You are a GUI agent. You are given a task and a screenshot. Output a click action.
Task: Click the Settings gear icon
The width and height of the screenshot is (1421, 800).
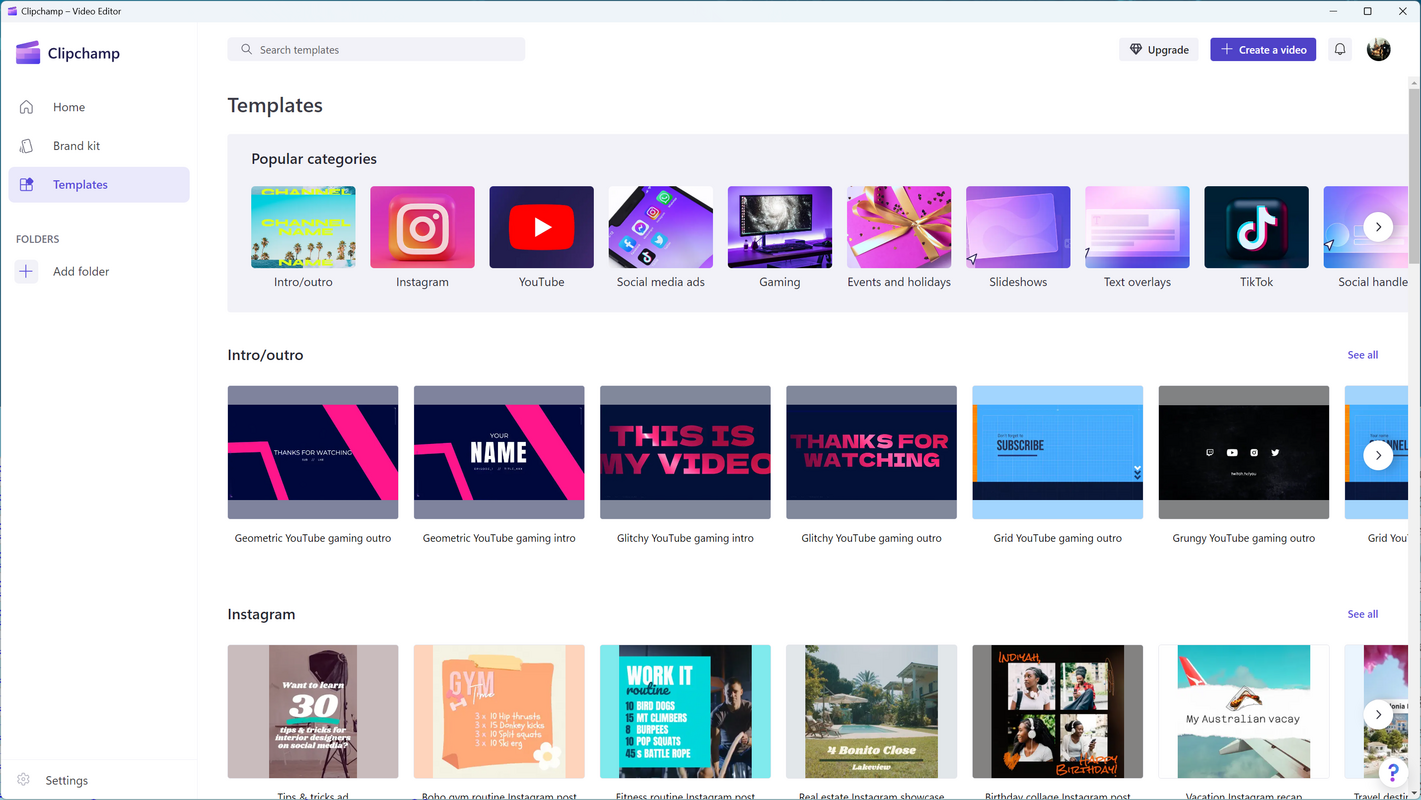pos(24,780)
